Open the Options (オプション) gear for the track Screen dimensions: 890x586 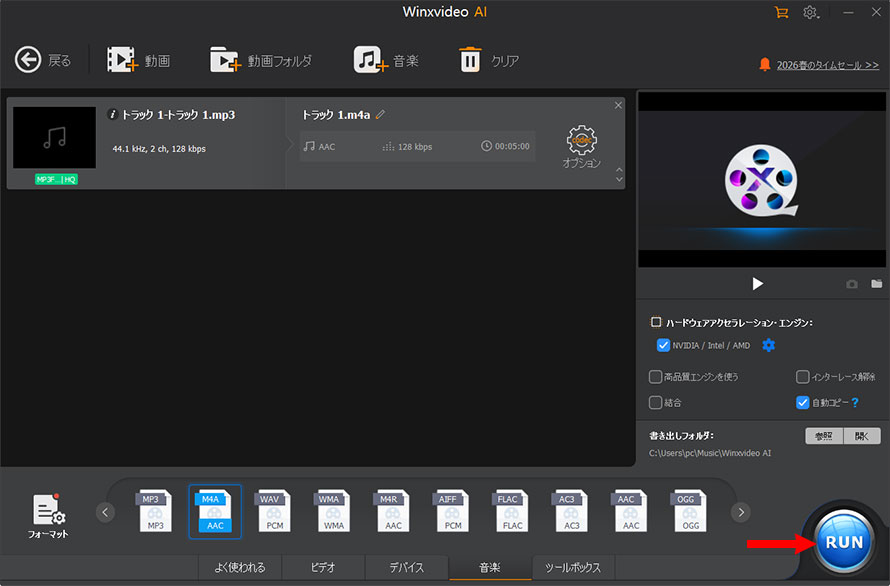coord(581,141)
